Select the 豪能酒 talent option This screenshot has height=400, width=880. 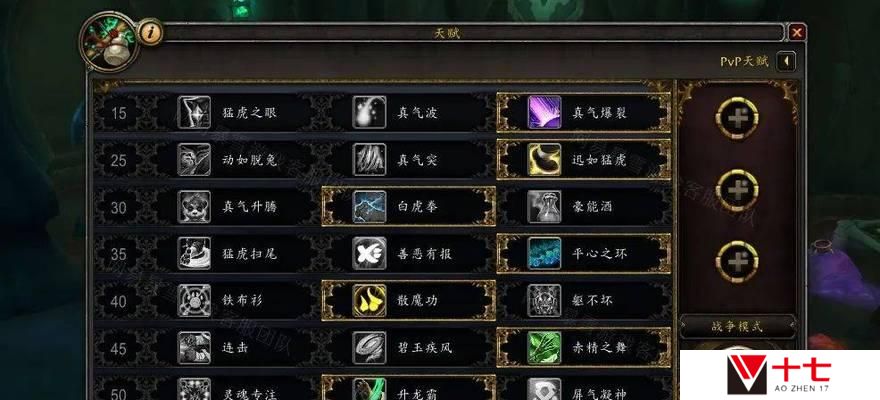584,207
